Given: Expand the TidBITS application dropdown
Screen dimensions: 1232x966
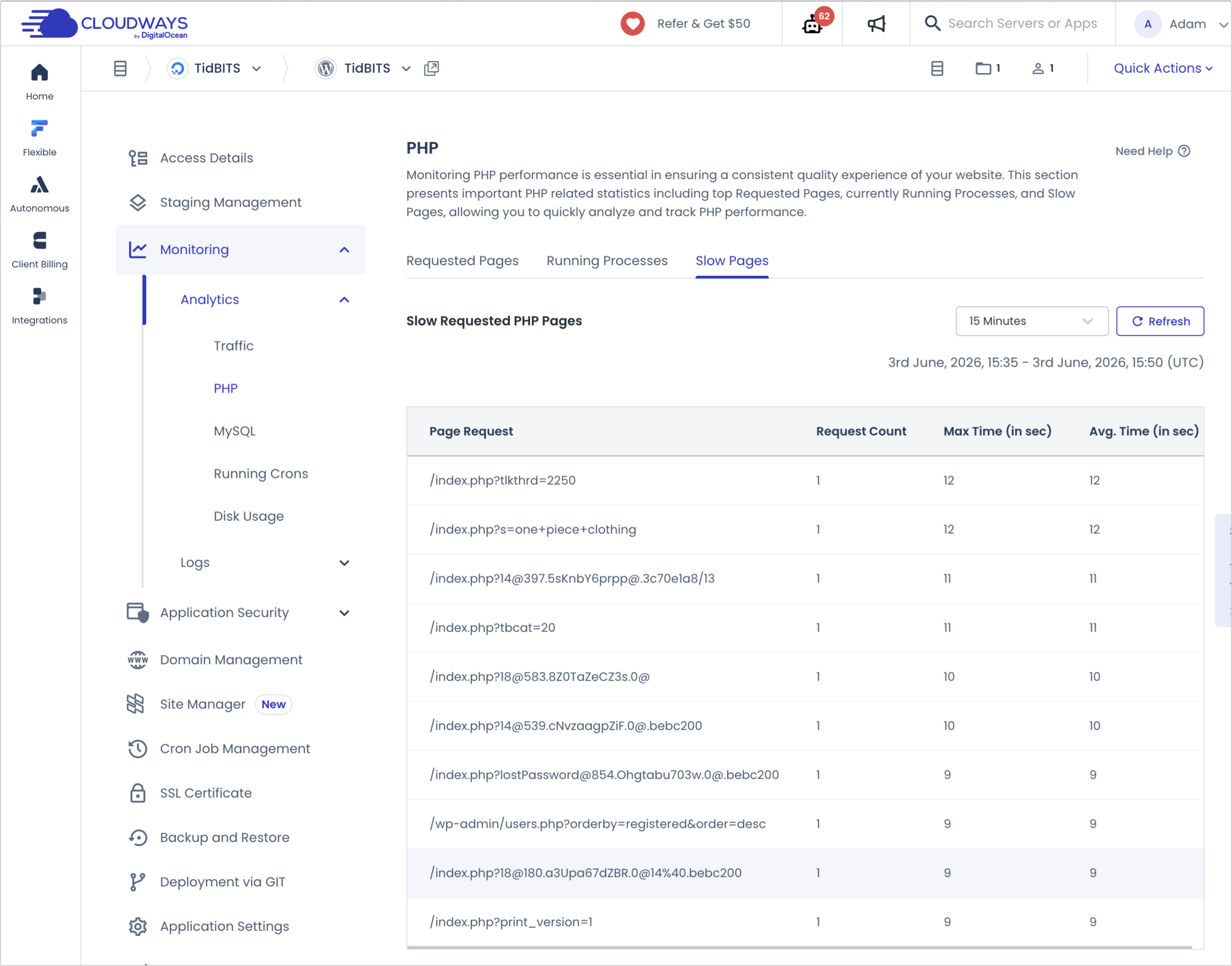Looking at the screenshot, I should click(406, 68).
